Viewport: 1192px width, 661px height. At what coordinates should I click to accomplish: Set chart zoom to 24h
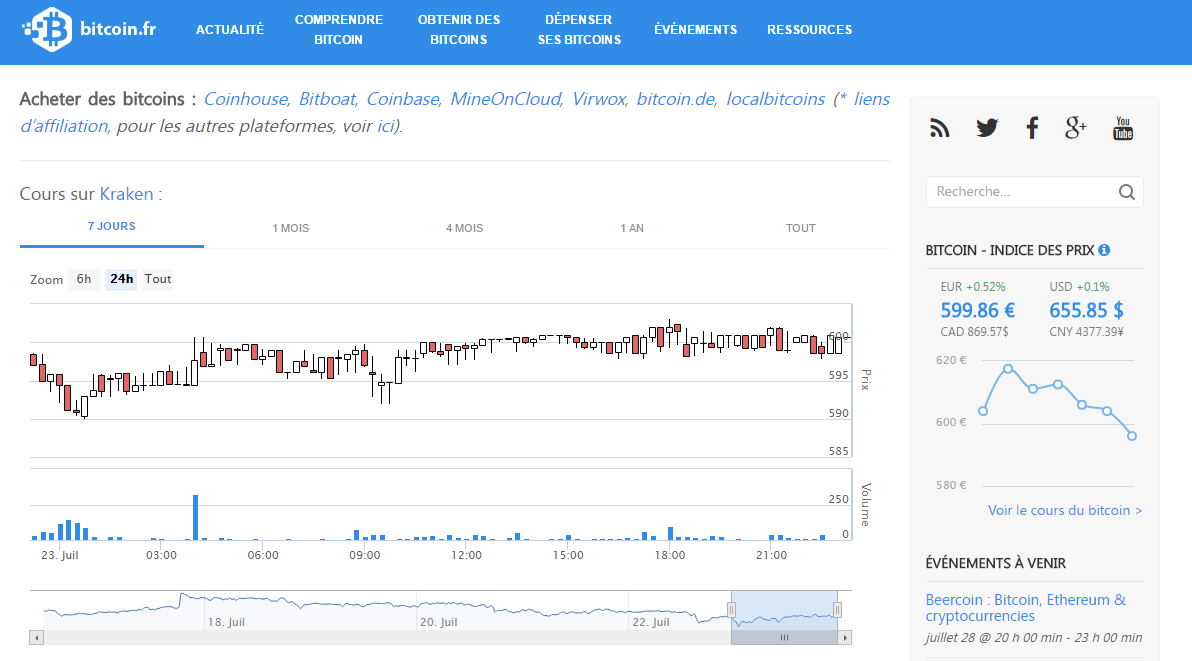(x=122, y=279)
